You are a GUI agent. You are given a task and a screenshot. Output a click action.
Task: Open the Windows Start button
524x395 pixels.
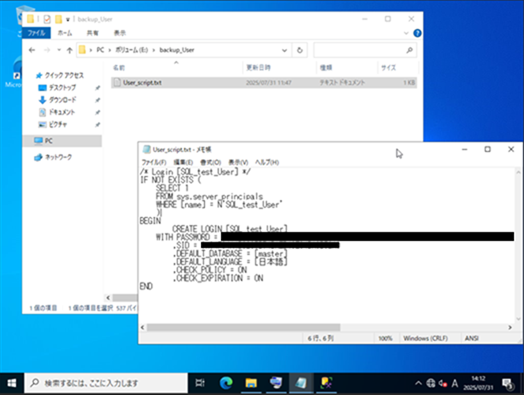(12, 383)
